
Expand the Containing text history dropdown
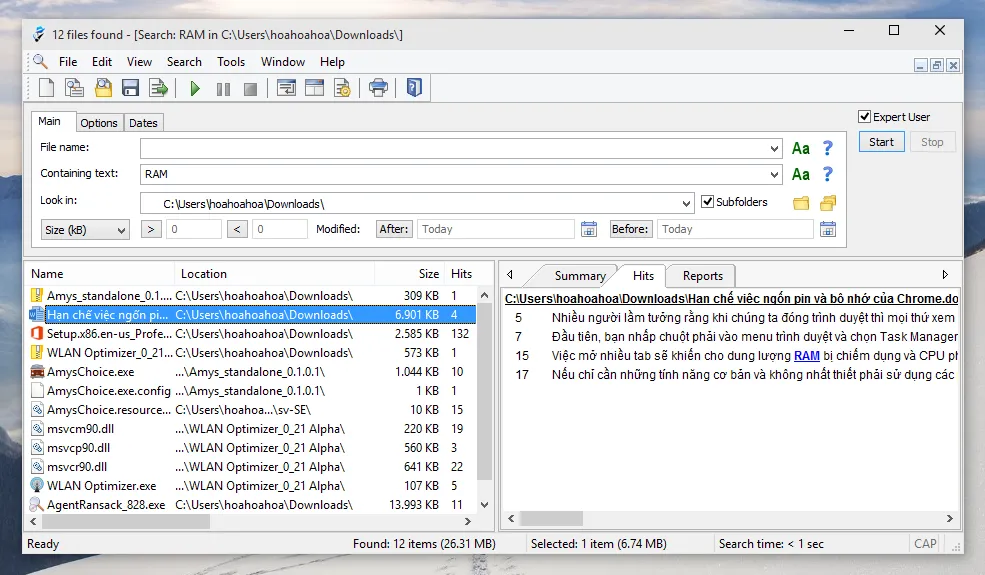click(774, 175)
